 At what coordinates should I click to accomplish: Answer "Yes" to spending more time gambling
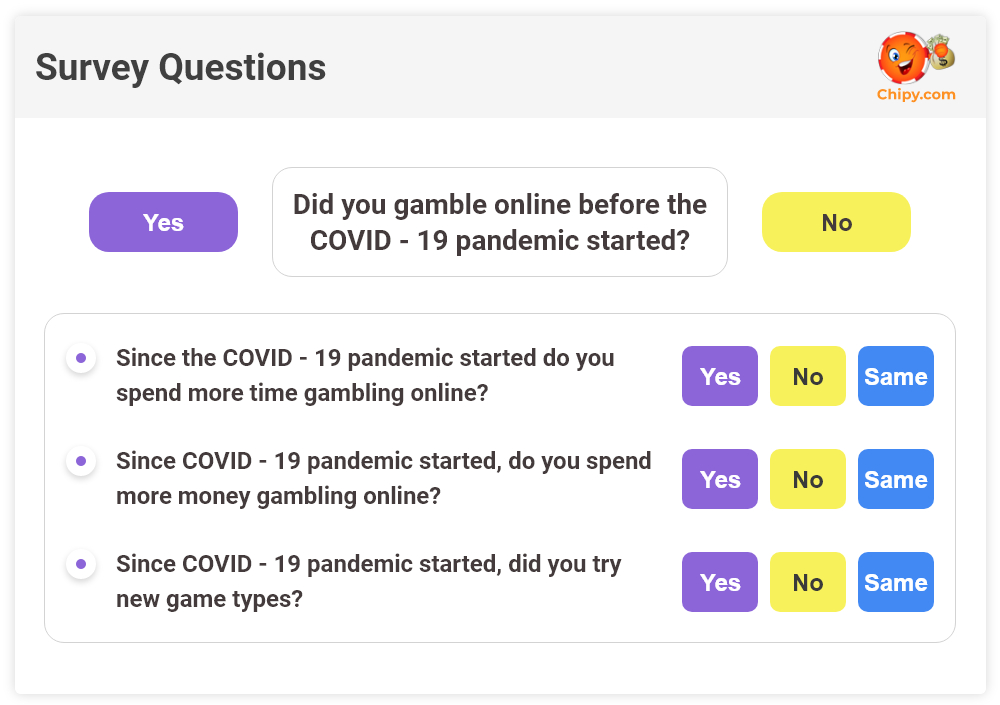pyautogui.click(x=719, y=376)
